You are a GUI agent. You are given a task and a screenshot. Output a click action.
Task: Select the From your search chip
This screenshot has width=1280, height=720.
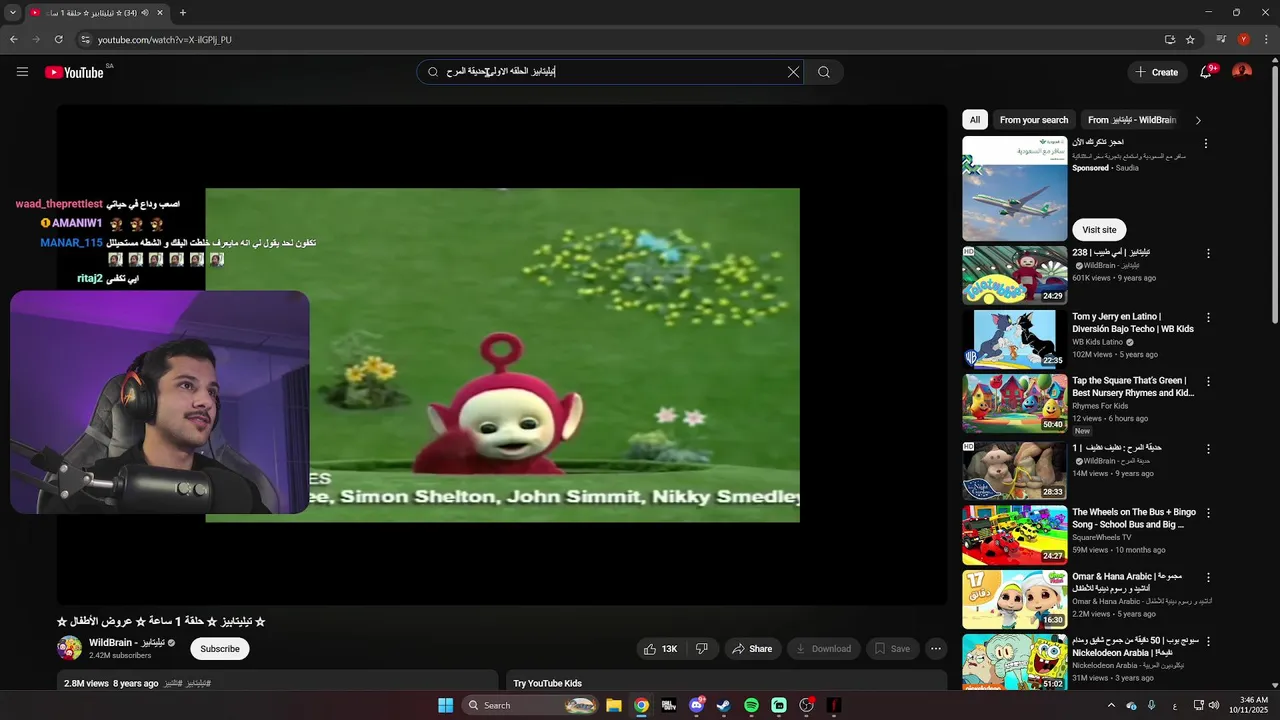[x=1034, y=120]
